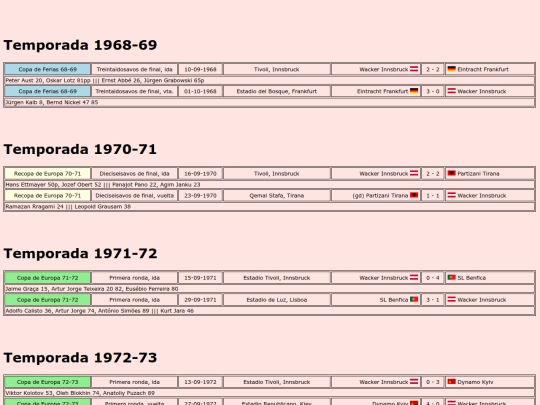Image resolution: width=540 pixels, height=405 pixels.
Task: Click the date 10-09-1968
Action: (x=200, y=69)
